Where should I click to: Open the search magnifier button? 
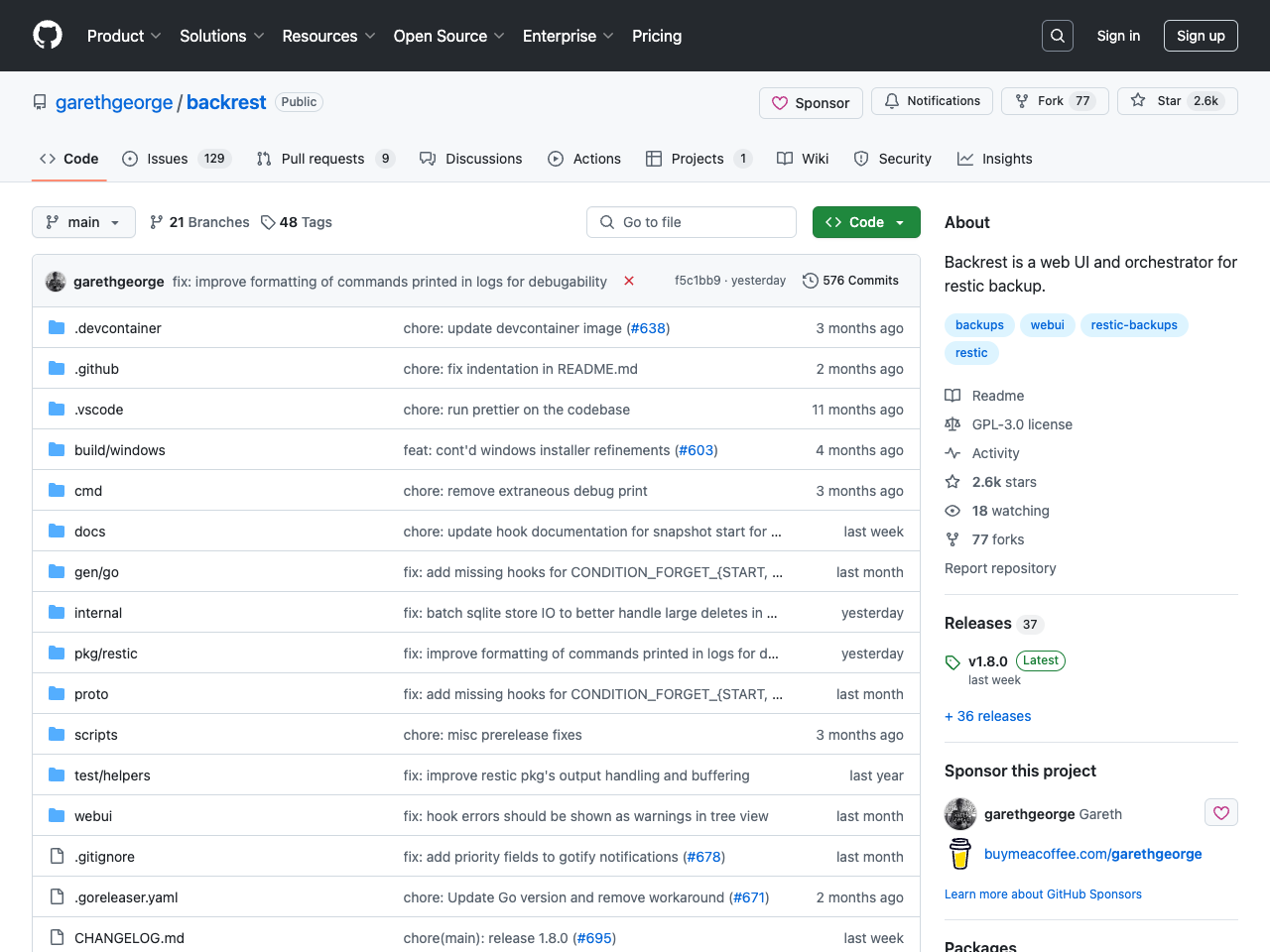(1058, 36)
